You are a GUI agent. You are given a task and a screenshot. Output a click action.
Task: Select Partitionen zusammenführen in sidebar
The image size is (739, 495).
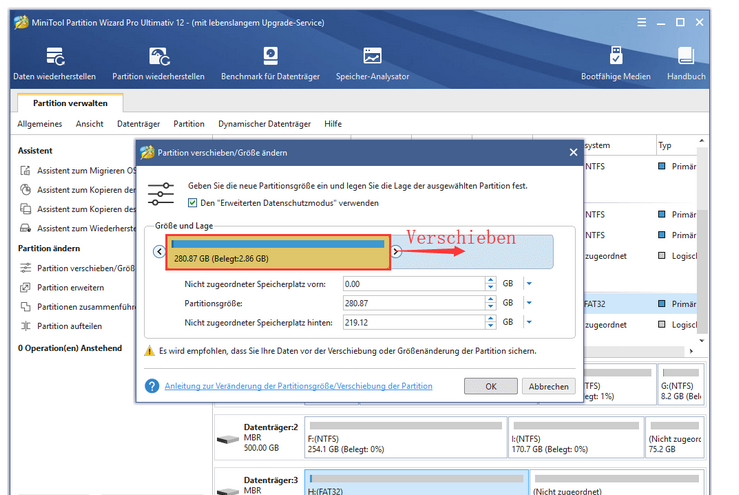pos(77,306)
